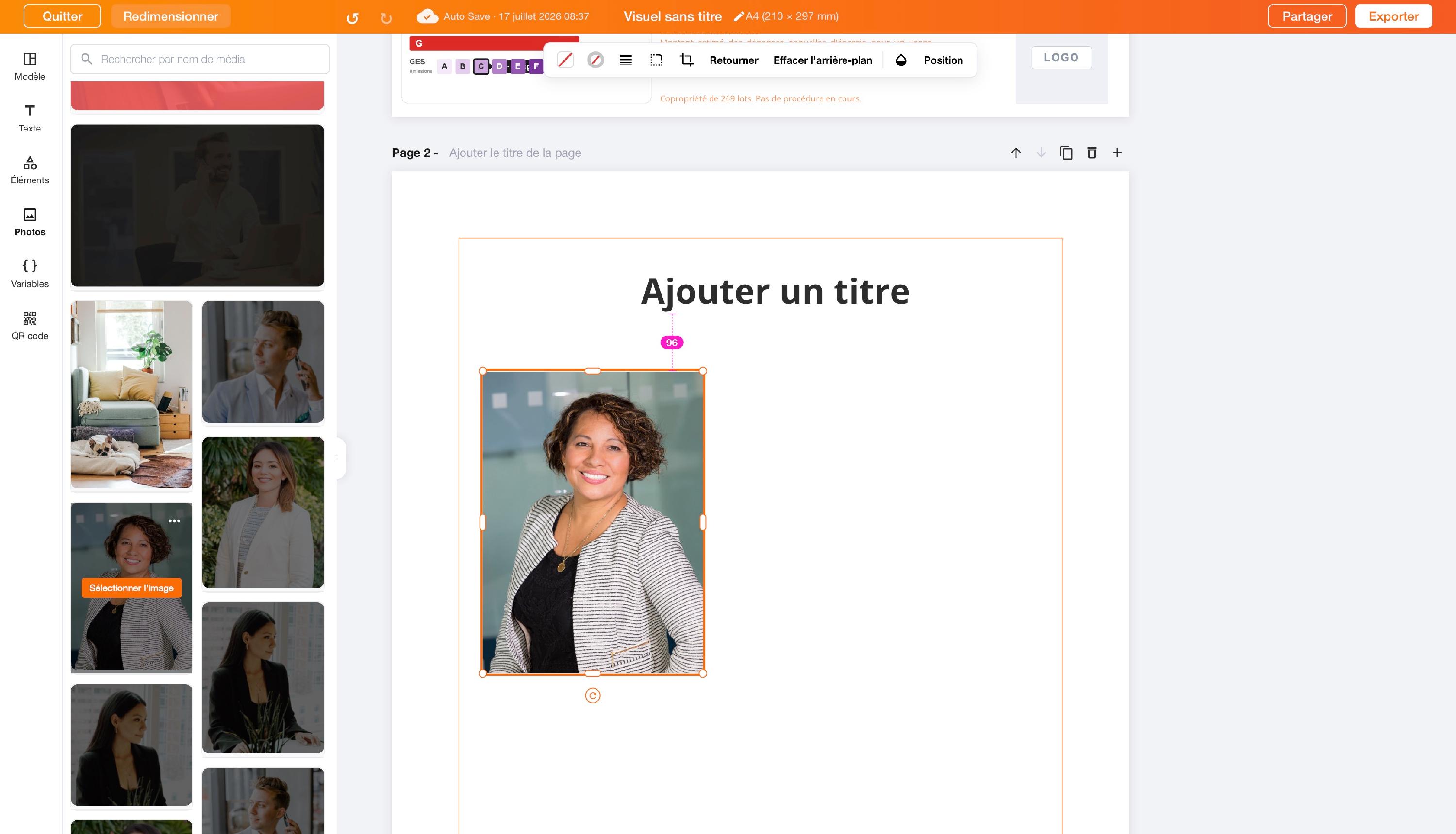The image size is (1456, 834).
Task: Open the QR code panel
Action: [30, 326]
